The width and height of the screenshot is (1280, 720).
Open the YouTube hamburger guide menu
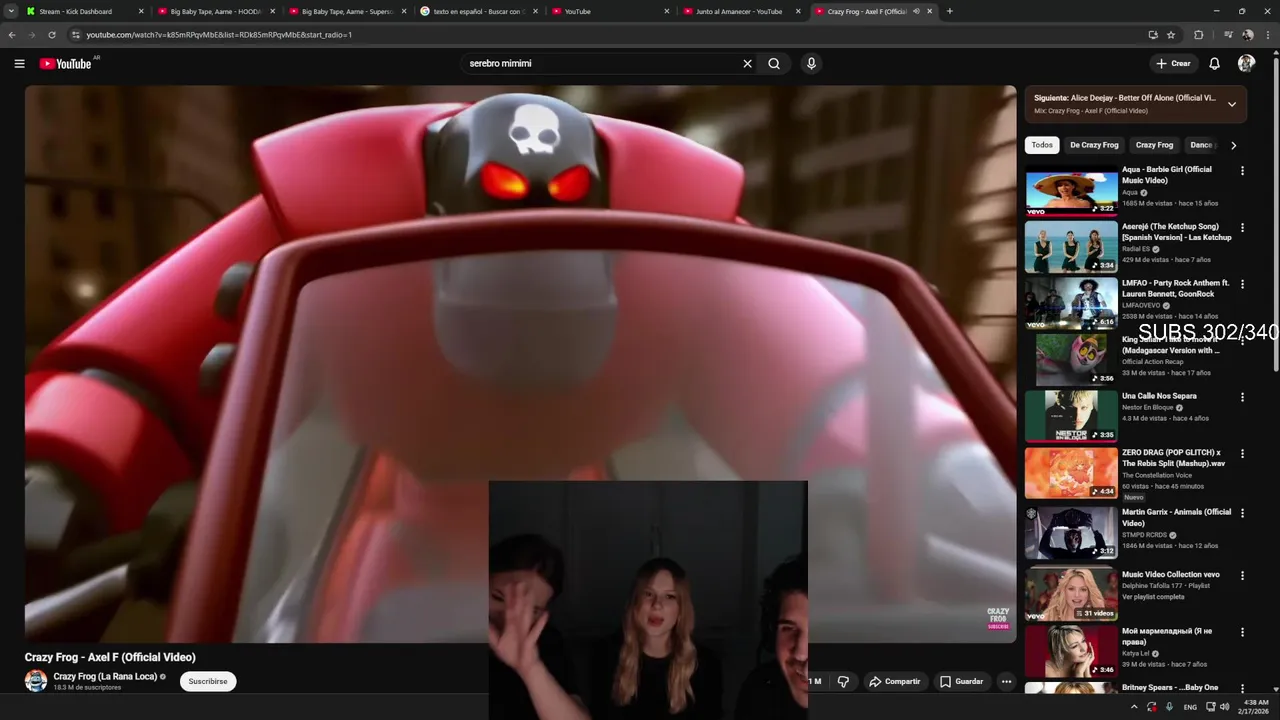tap(19, 64)
